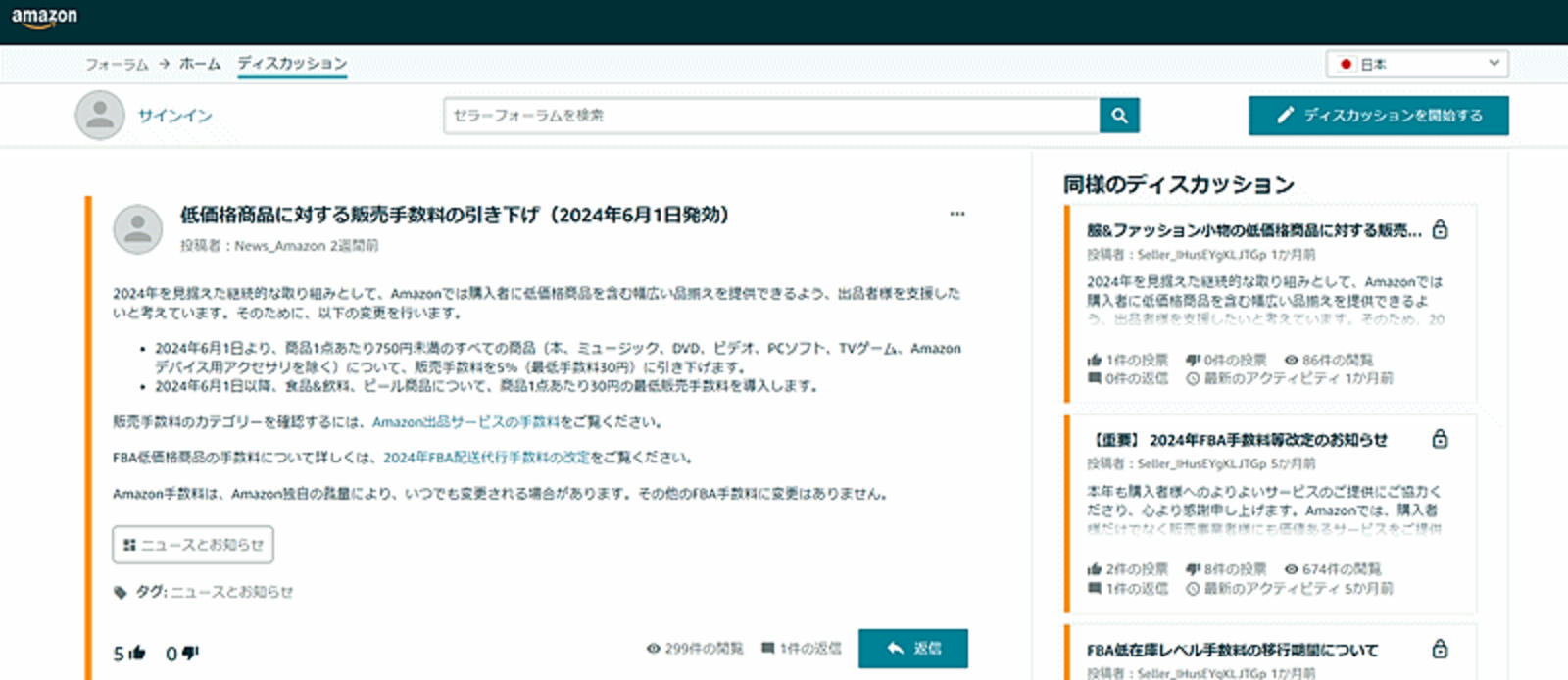Click ディスカッションを開始する button
The height and width of the screenshot is (680, 1568).
[1378, 116]
